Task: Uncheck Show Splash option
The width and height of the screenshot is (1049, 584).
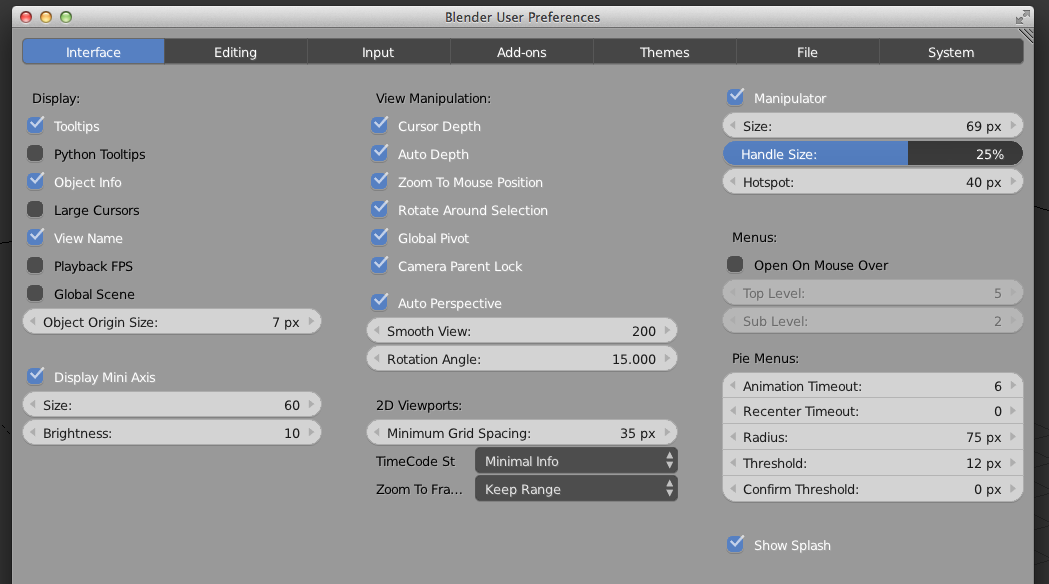Action: [735, 545]
